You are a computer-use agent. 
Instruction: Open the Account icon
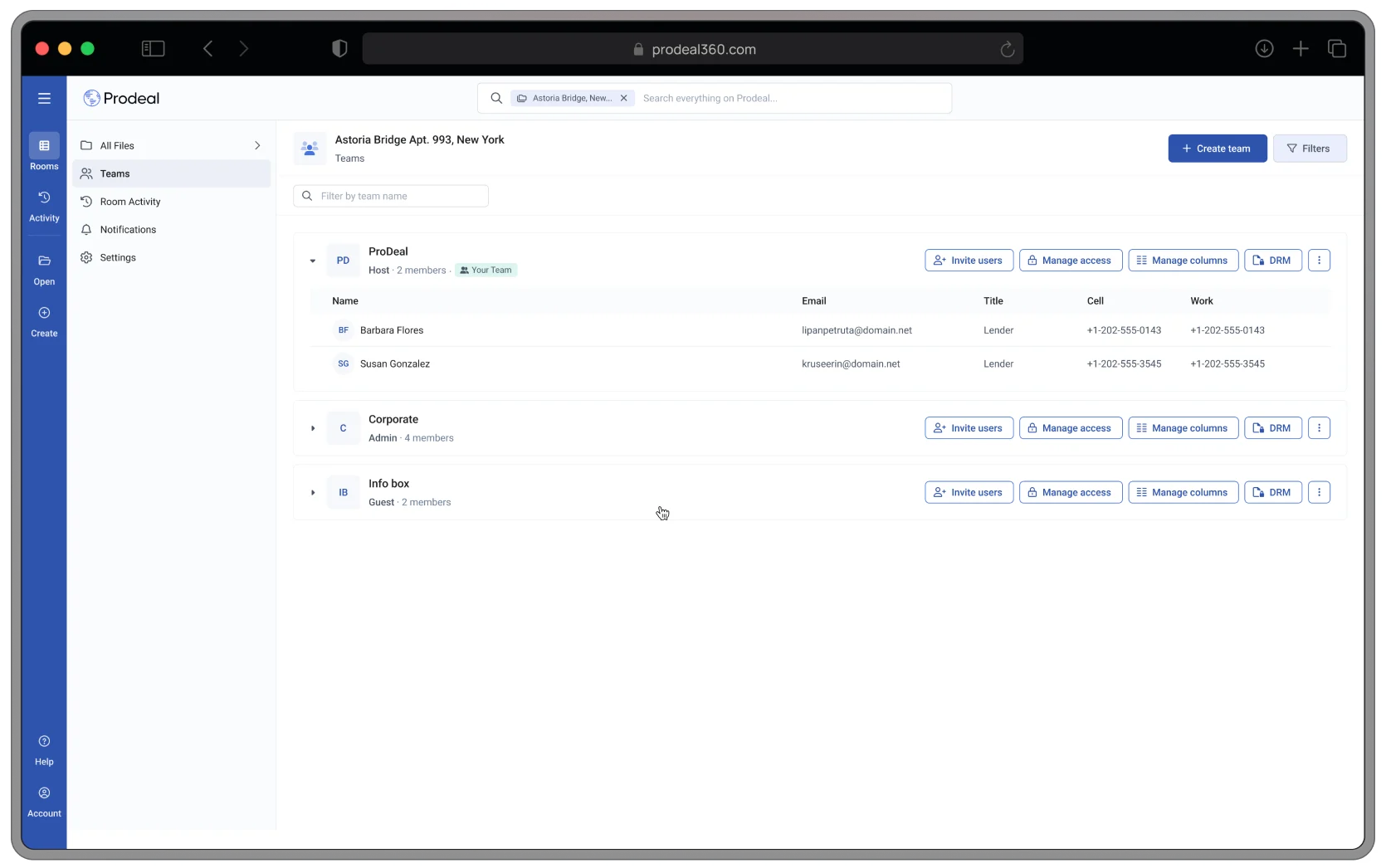point(44,793)
